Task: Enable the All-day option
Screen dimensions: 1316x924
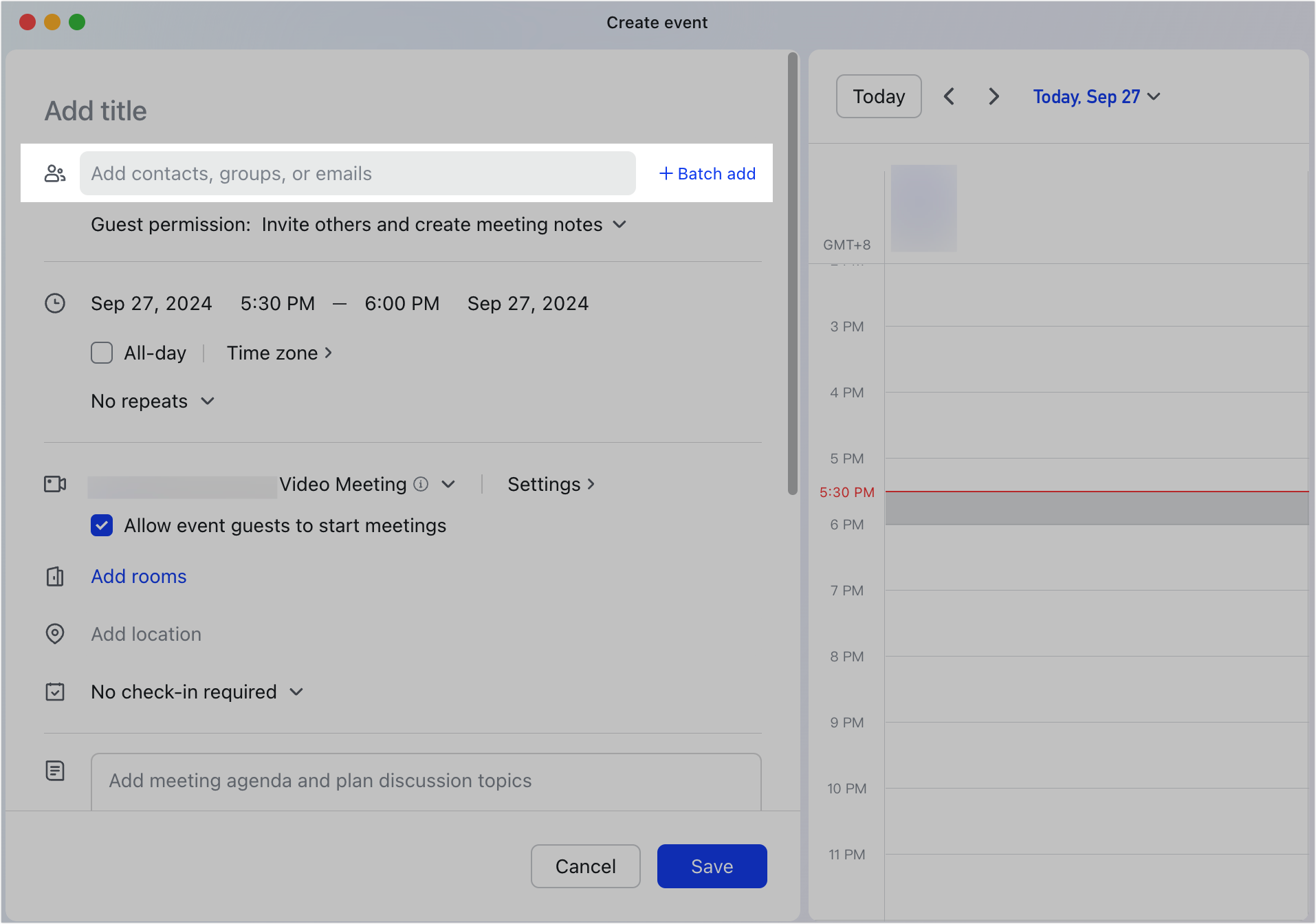Action: coord(101,353)
